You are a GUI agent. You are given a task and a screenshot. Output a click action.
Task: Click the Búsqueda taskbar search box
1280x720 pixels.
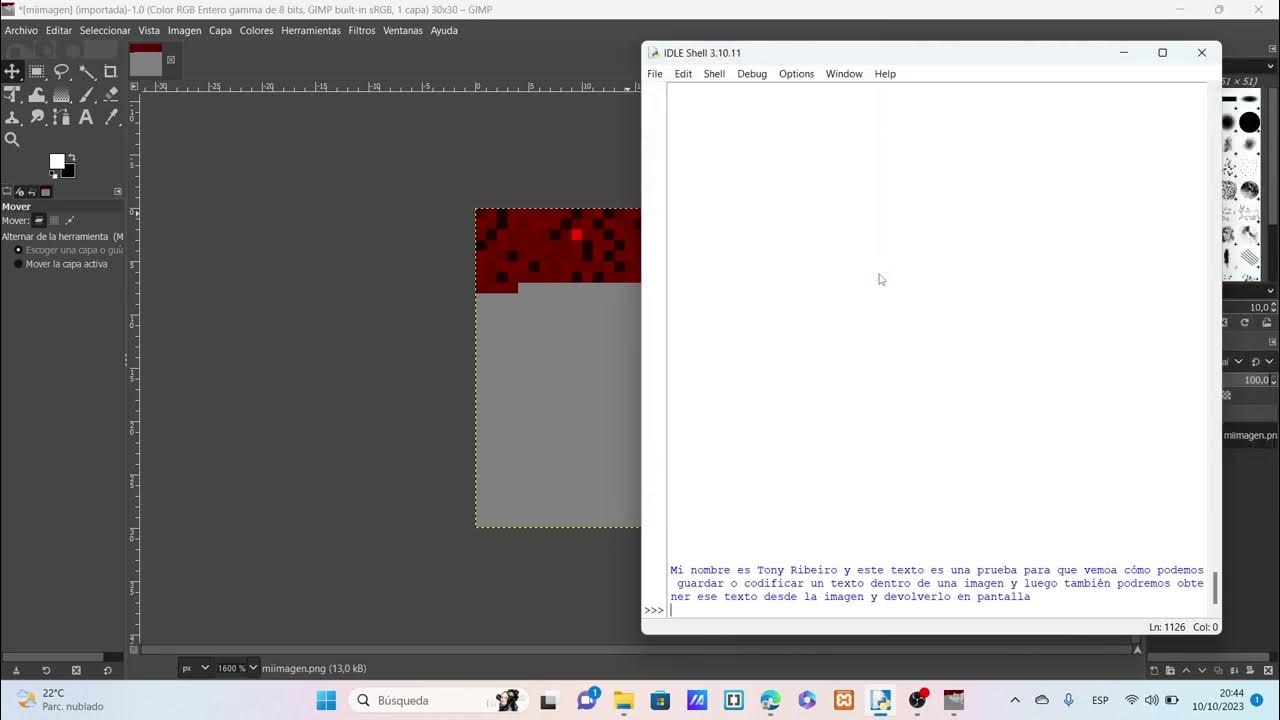pyautogui.click(x=438, y=700)
